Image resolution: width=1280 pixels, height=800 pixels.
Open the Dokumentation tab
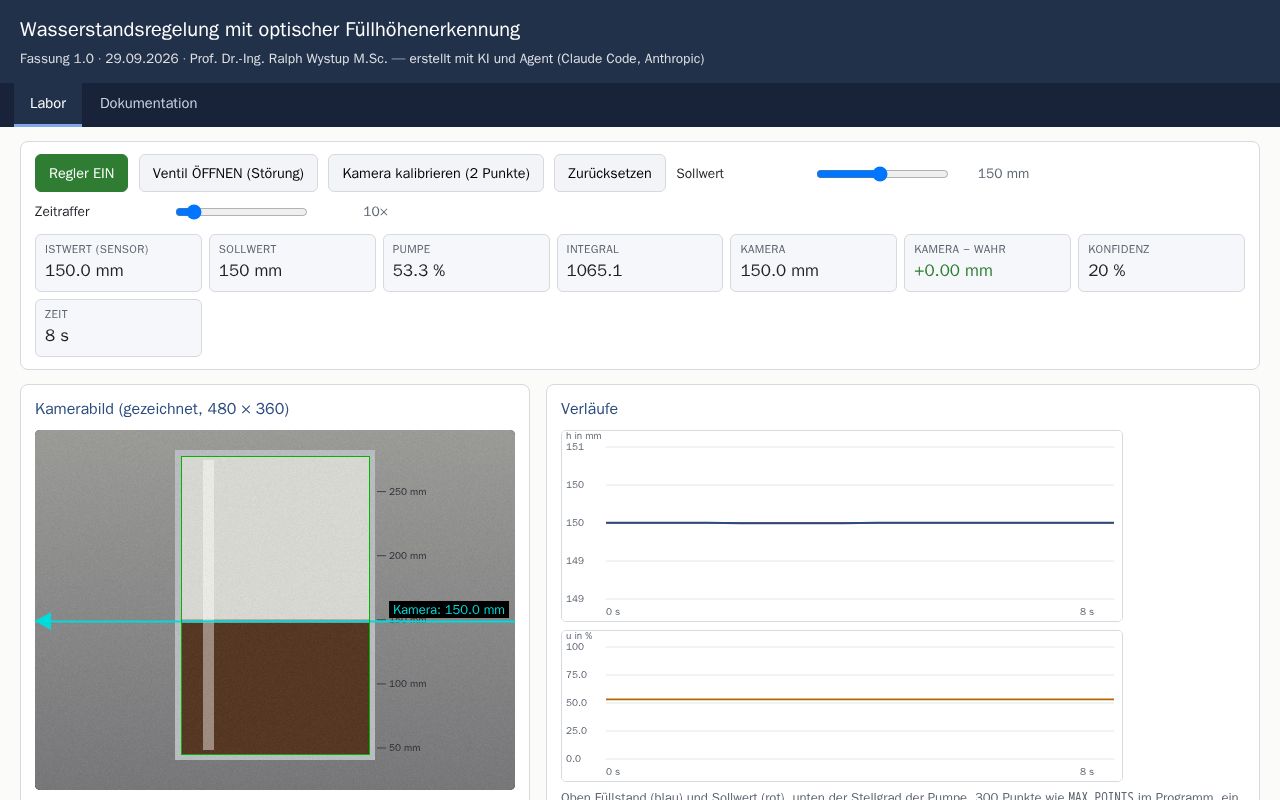[149, 104]
